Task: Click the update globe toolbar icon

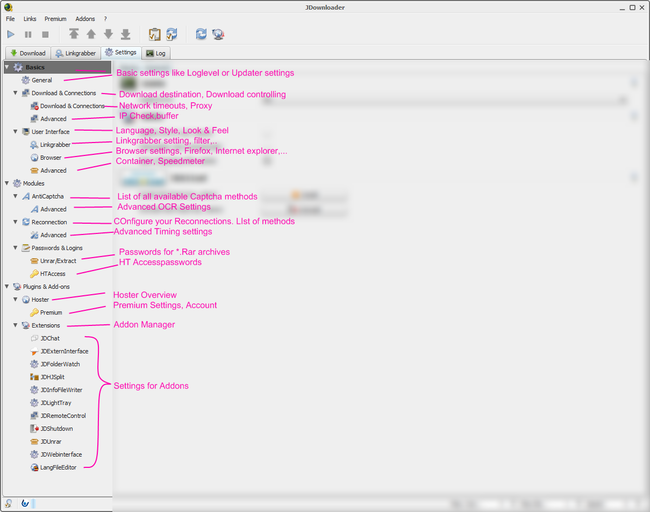Action: click(x=218, y=34)
